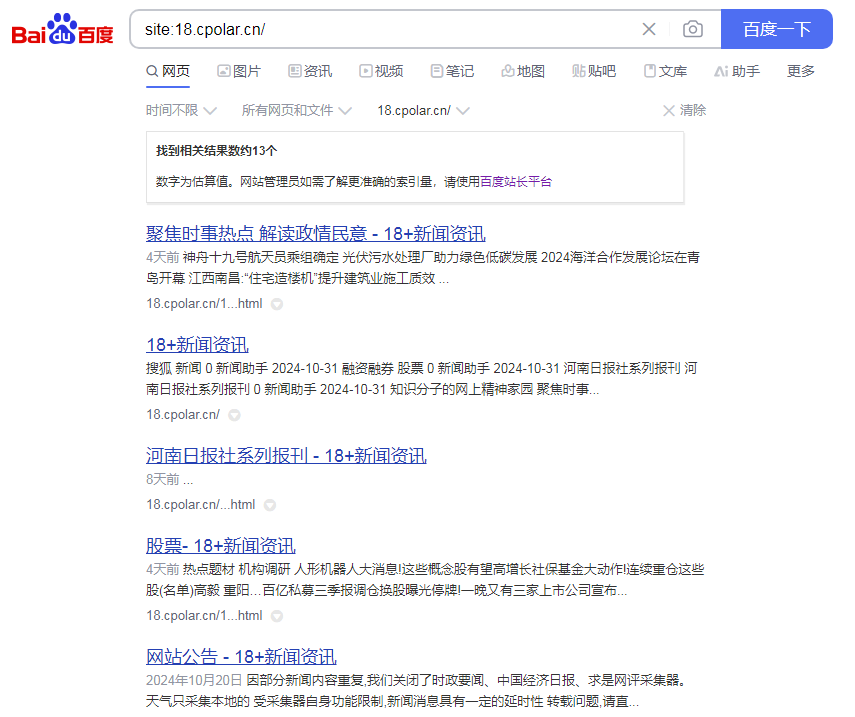
Task: Open result 河南日报社系列报刊
Action: 286,456
